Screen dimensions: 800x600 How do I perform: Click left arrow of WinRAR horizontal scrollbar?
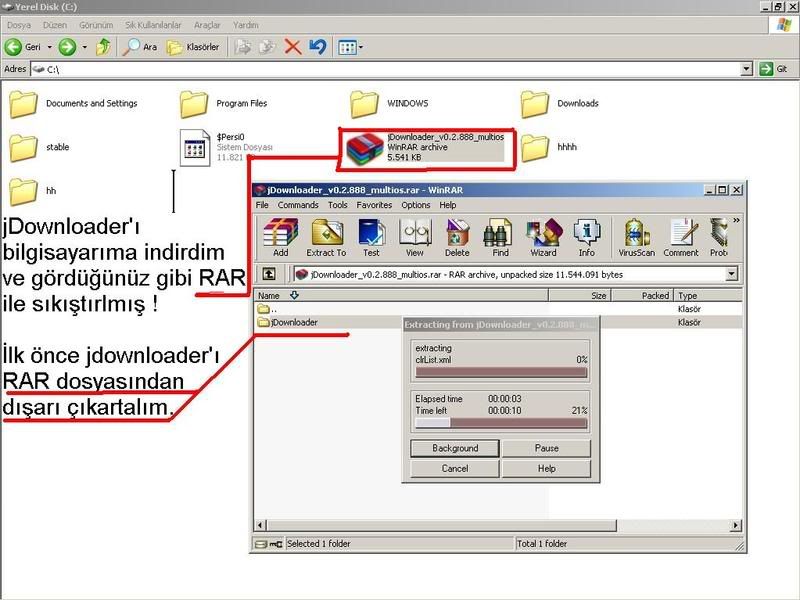click(261, 526)
